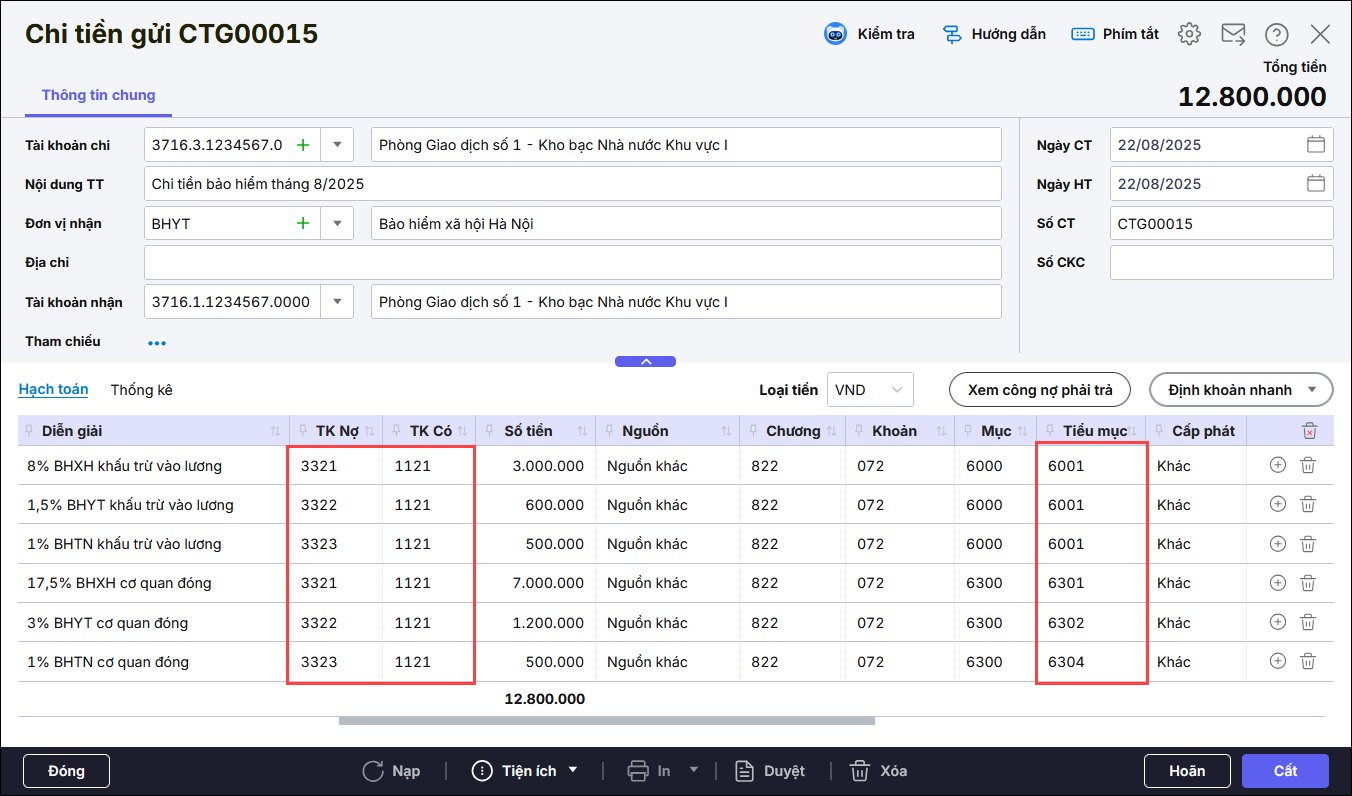Screen dimensions: 1352x796
Task: Open calendar picker for Ngày CT
Action: pos(1315,145)
